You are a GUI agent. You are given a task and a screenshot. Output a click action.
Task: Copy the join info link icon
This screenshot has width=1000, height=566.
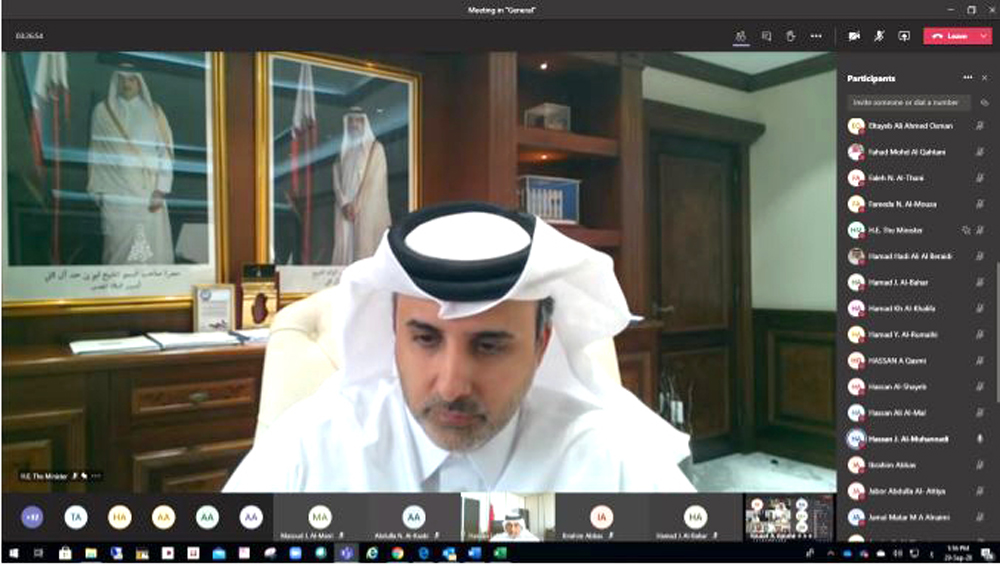pyautogui.click(x=984, y=102)
